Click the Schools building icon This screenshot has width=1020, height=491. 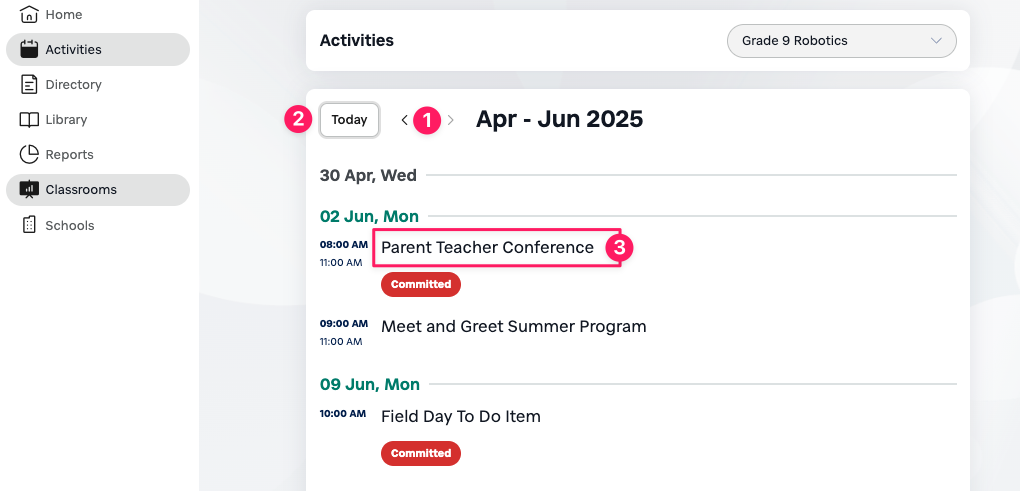pos(29,225)
